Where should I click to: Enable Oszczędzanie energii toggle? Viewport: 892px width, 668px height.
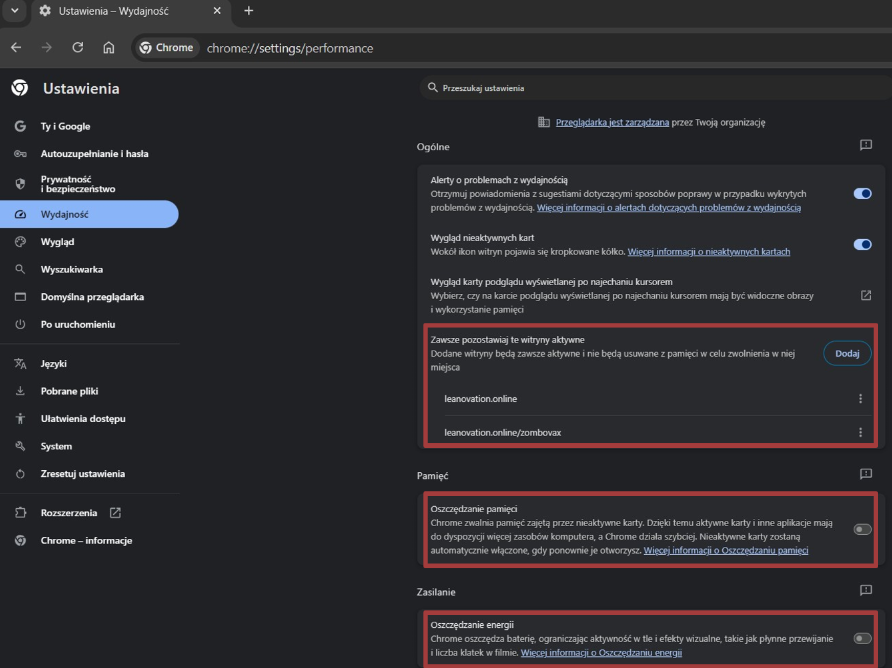click(862, 638)
